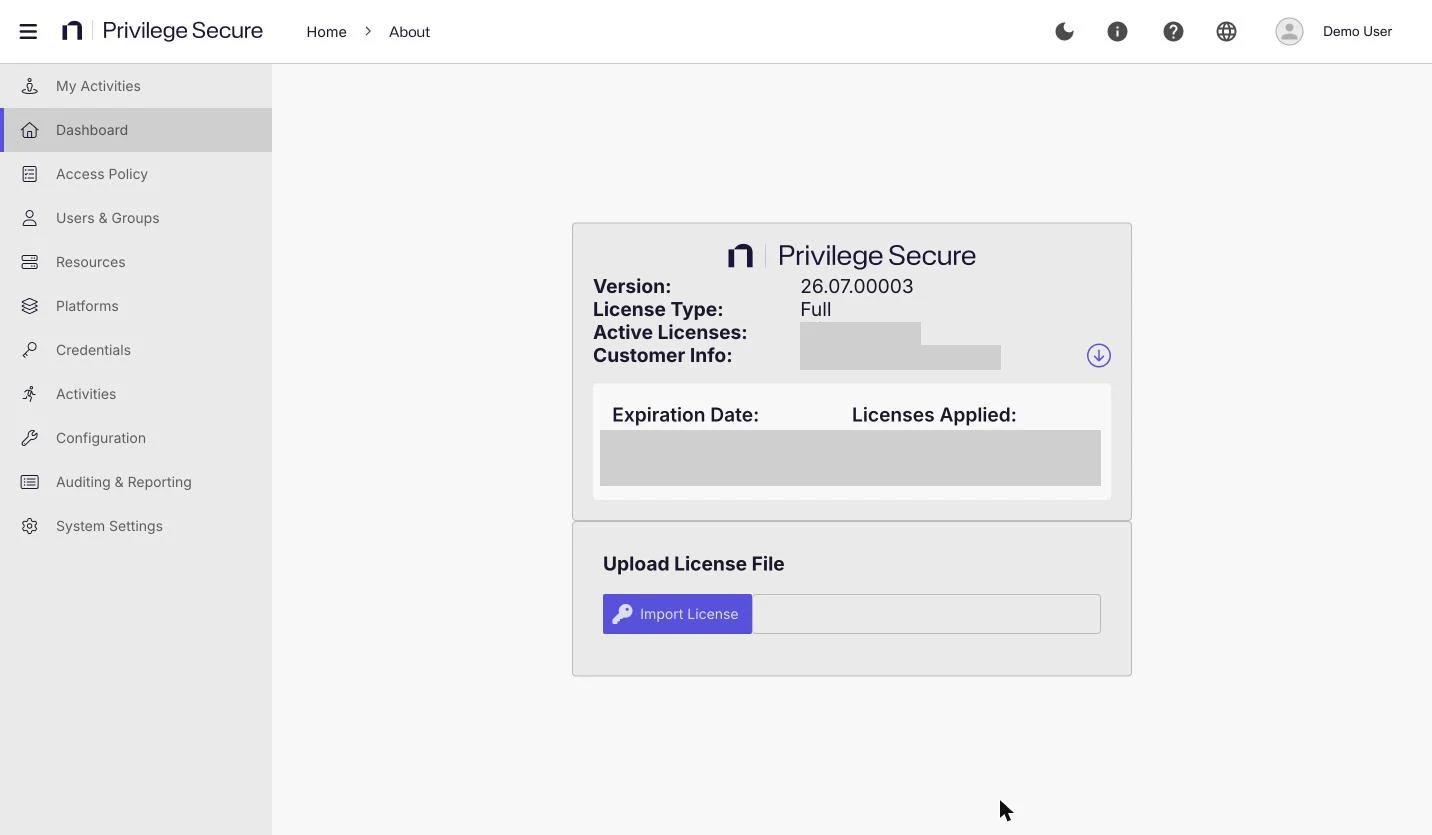Image resolution: width=1432 pixels, height=835 pixels.
Task: Open My Activities in sidebar
Action: [x=136, y=86]
